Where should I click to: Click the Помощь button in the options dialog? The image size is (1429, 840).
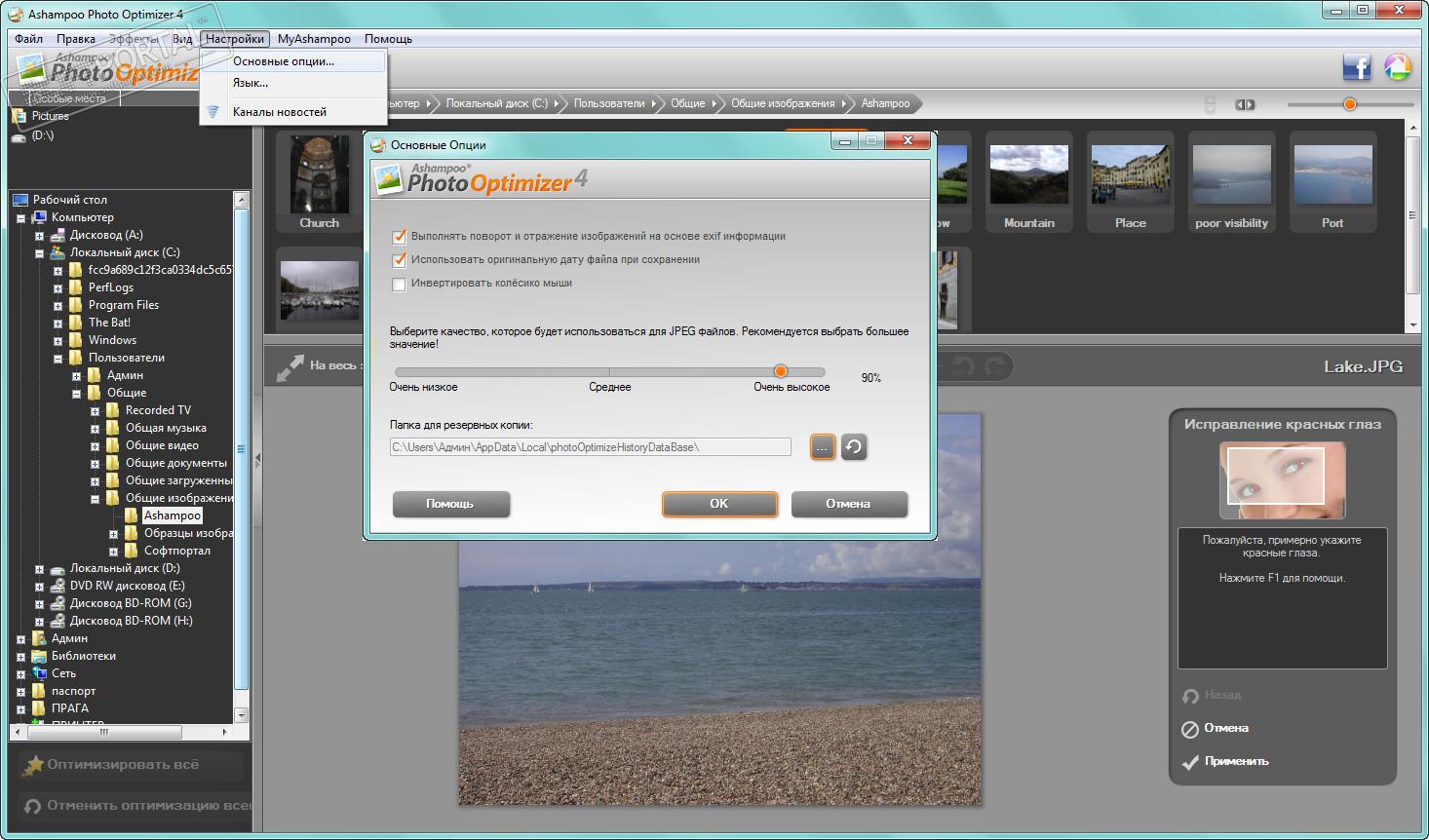[450, 504]
